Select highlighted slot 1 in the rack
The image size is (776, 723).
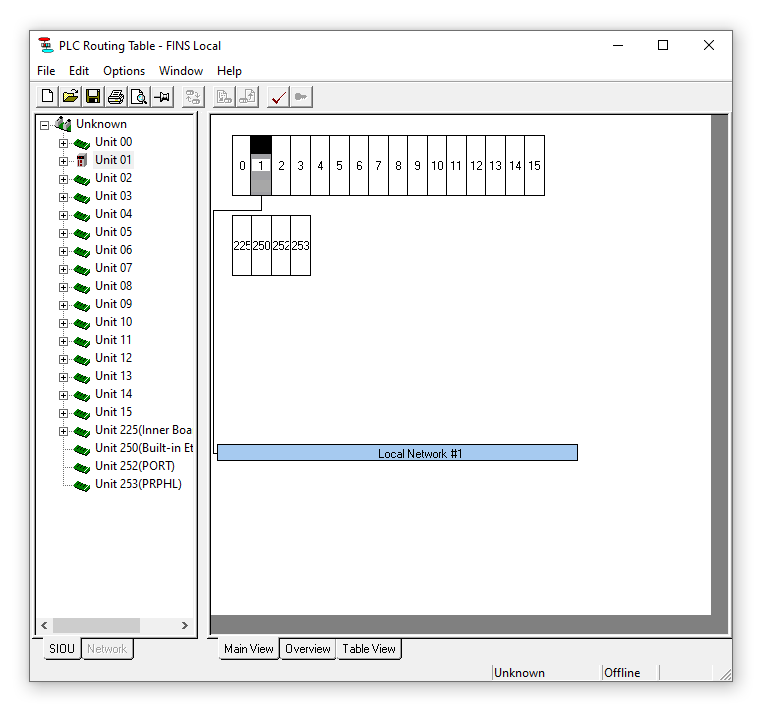tap(261, 166)
